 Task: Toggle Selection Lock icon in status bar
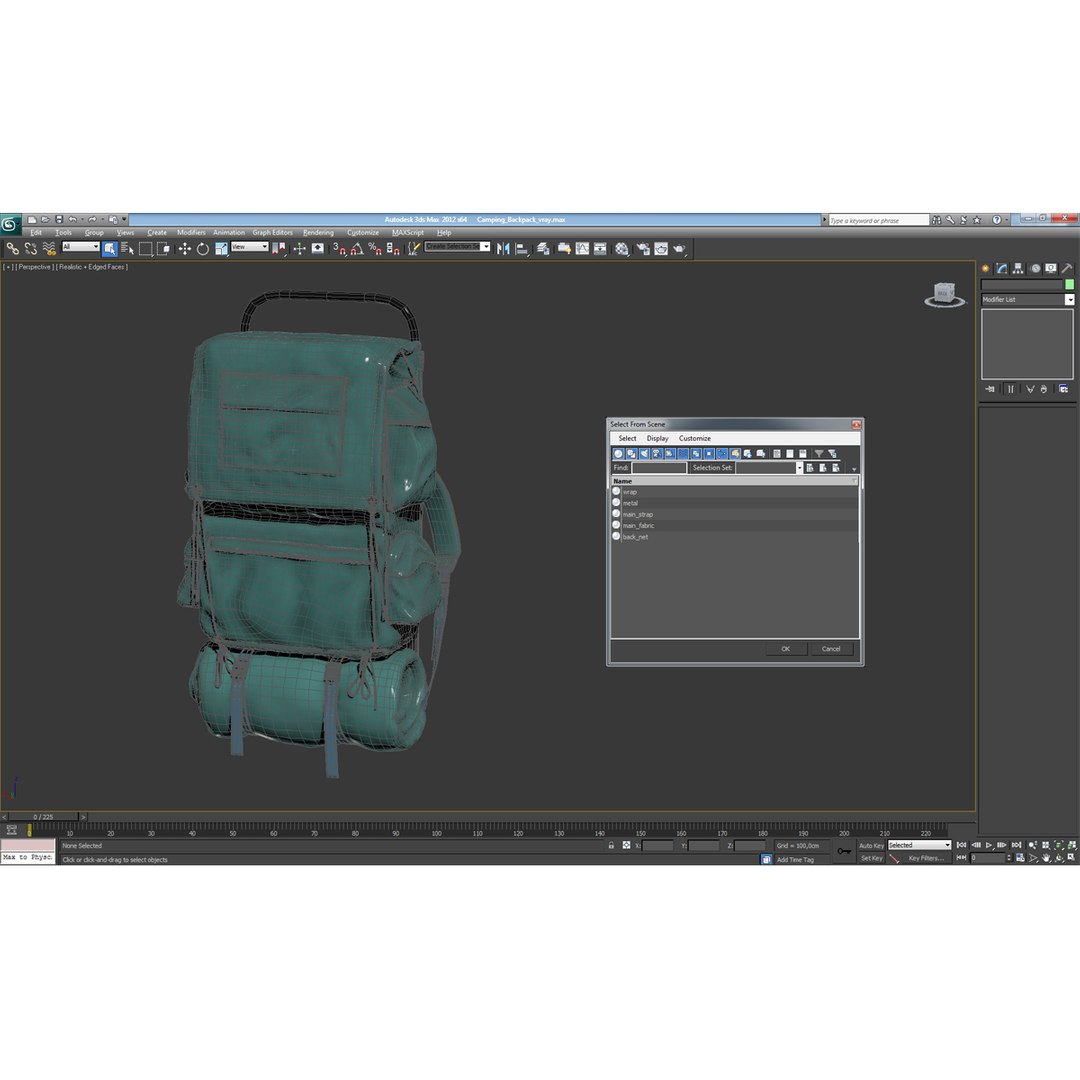[x=611, y=845]
